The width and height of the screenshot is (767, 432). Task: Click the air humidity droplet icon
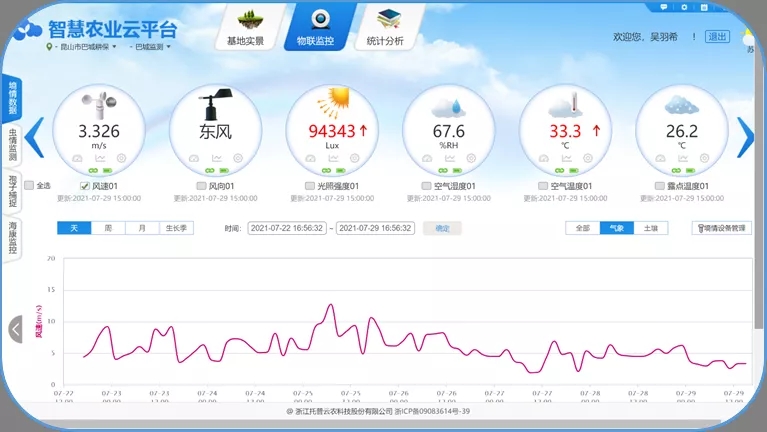coord(448,104)
